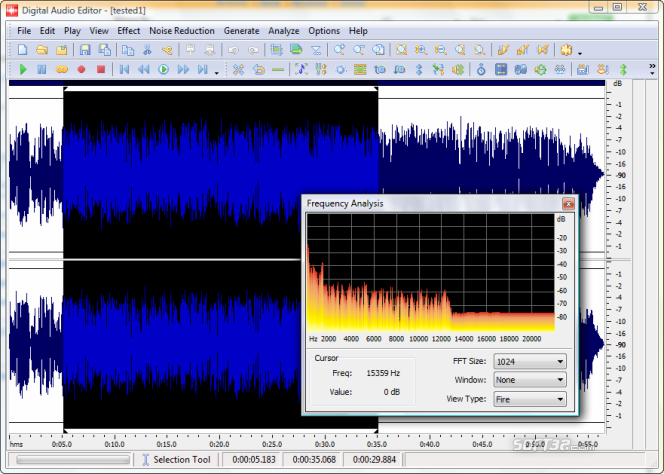Click the red Record button
This screenshot has height=474, width=664.
pyautogui.click(x=81, y=70)
